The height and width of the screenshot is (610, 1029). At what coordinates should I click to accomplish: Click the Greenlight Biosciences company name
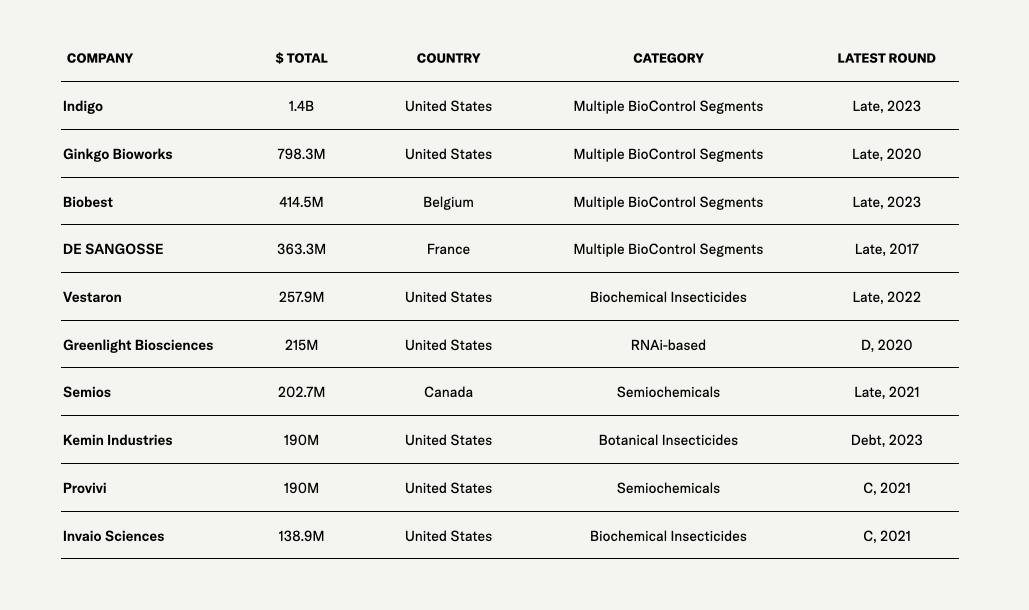pyautogui.click(x=138, y=345)
